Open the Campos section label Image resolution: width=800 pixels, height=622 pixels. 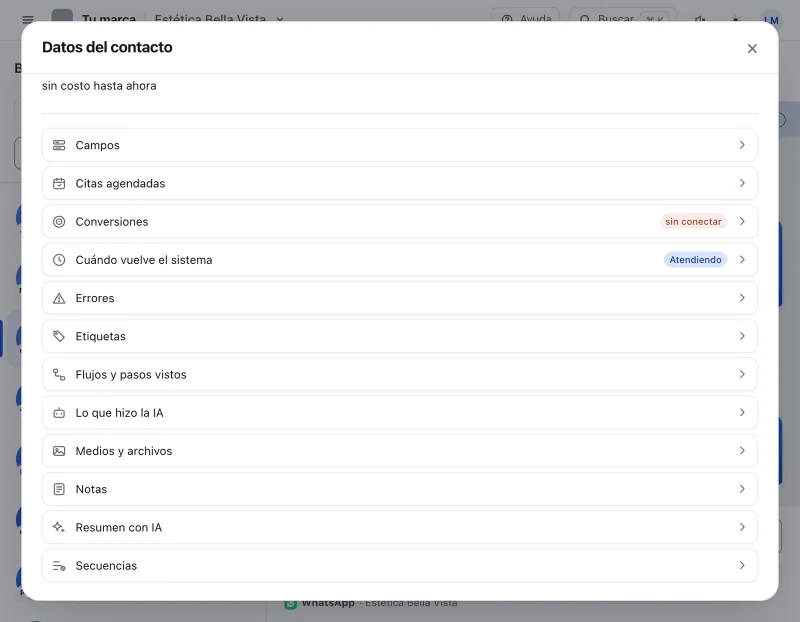coord(97,145)
